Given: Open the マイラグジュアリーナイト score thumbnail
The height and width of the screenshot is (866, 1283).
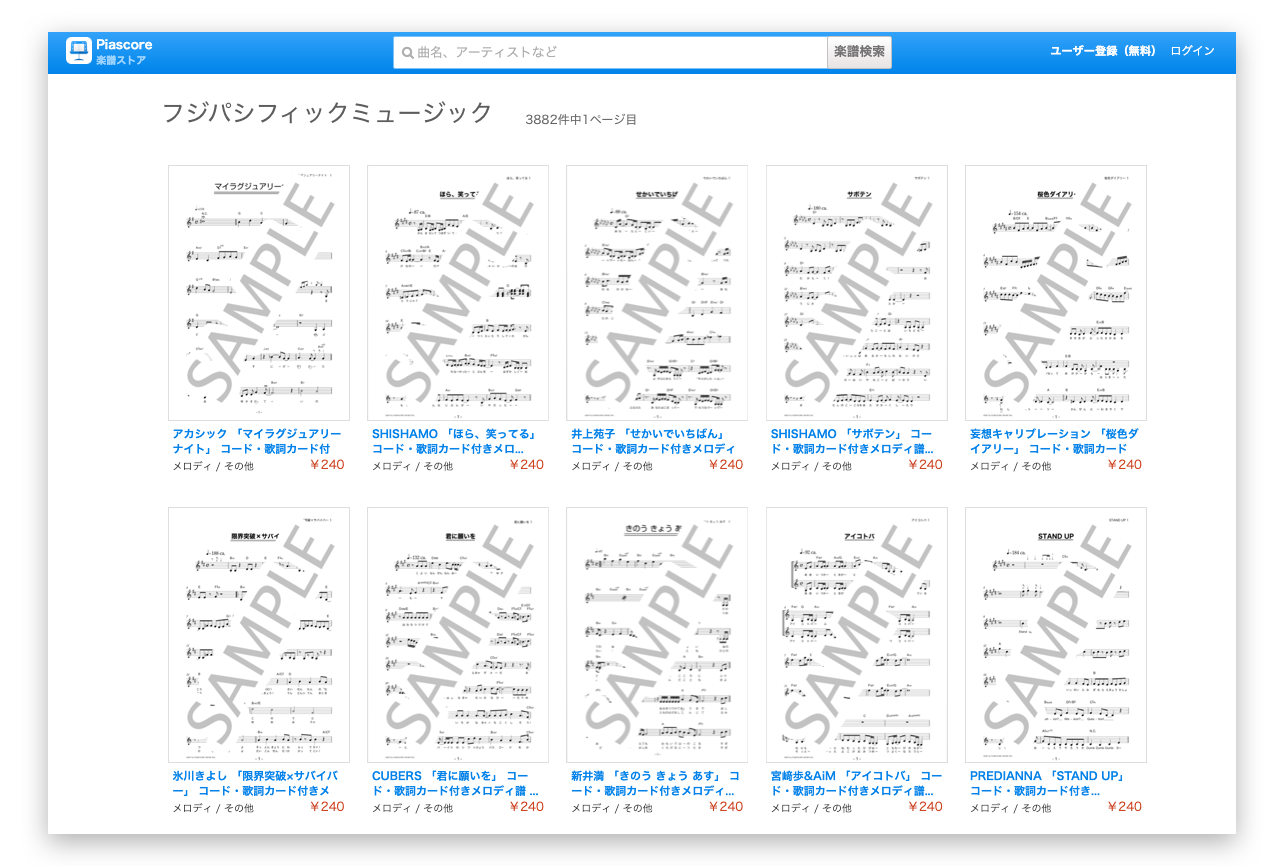Looking at the screenshot, I should tap(259, 293).
